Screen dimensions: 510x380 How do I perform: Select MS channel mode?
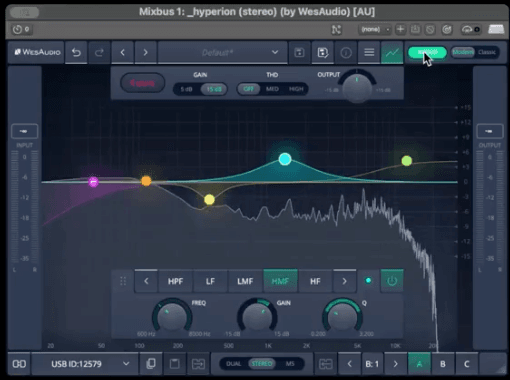click(290, 364)
